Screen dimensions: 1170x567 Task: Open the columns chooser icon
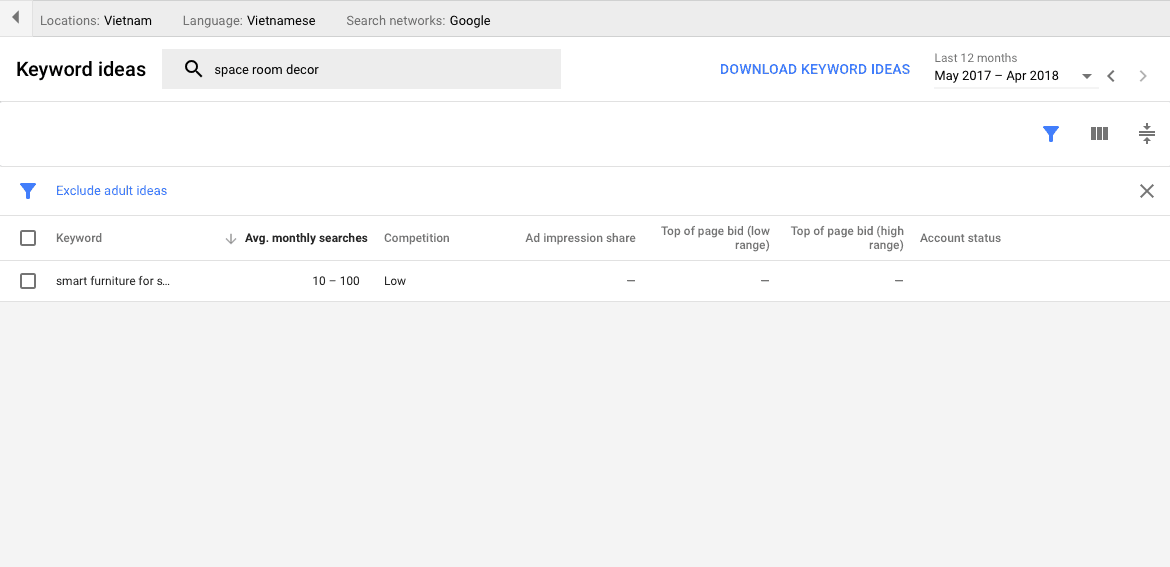pyautogui.click(x=1099, y=134)
